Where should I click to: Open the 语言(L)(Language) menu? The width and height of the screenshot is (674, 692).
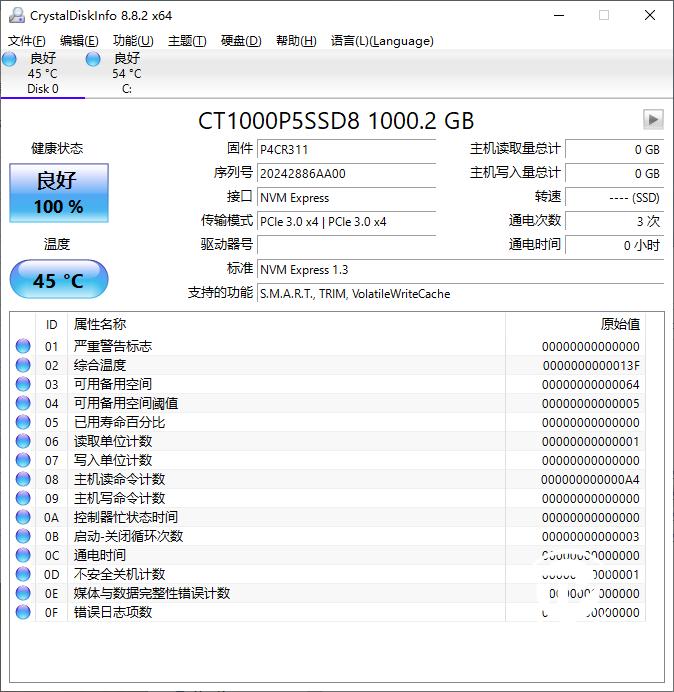(x=382, y=41)
